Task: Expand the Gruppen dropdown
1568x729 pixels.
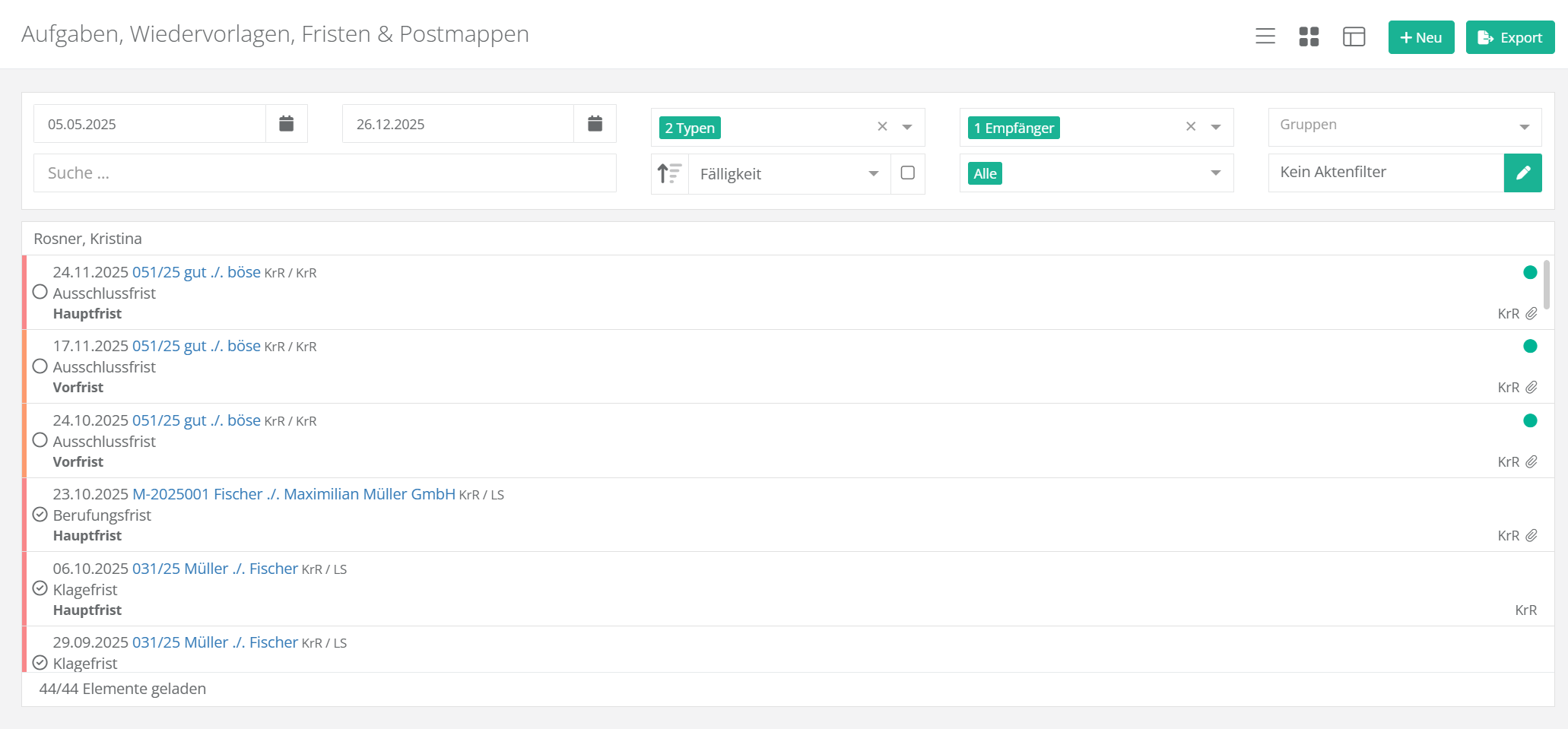Action: [x=1524, y=127]
